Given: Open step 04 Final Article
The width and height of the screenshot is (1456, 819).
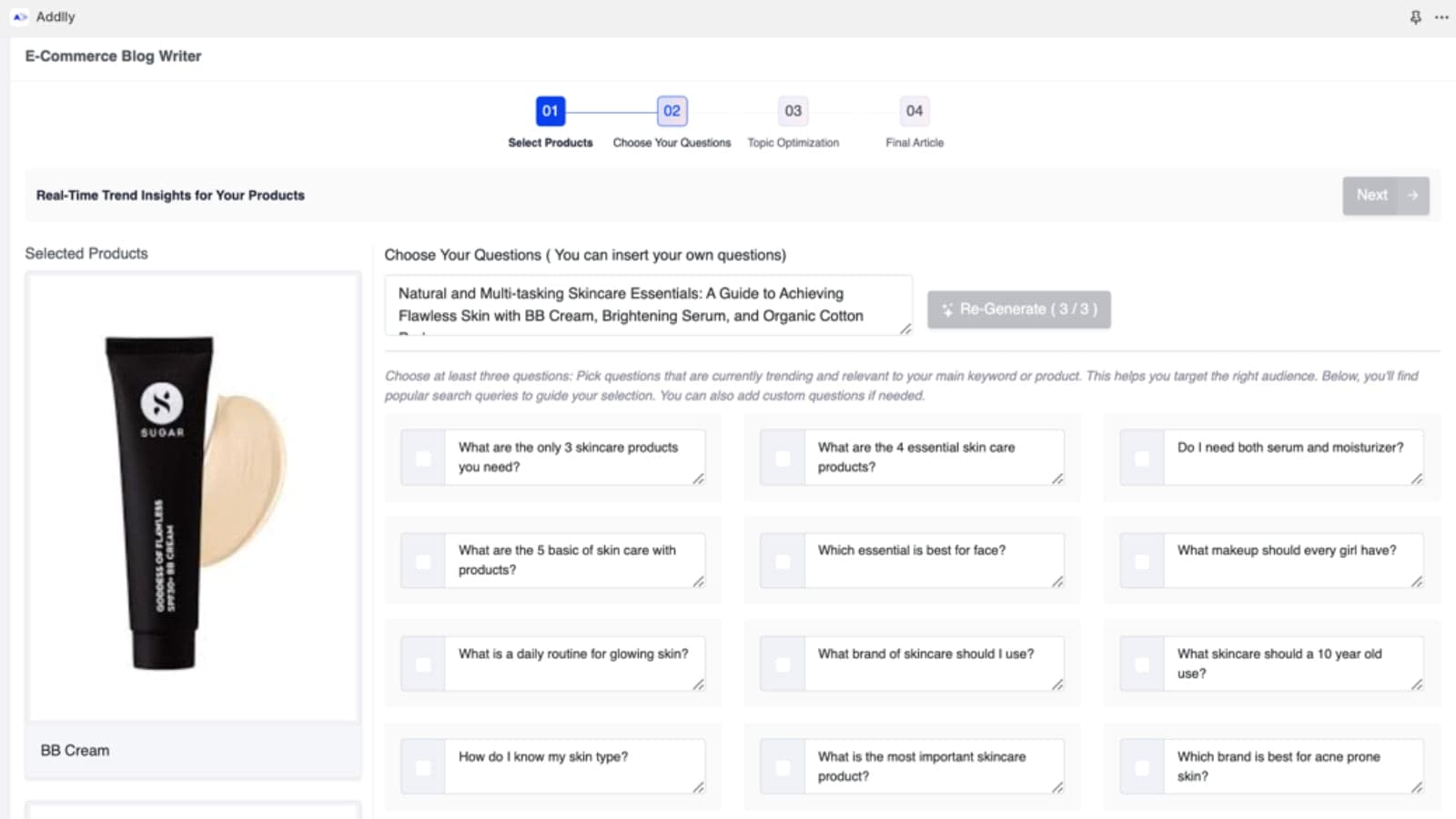Looking at the screenshot, I should point(914,111).
